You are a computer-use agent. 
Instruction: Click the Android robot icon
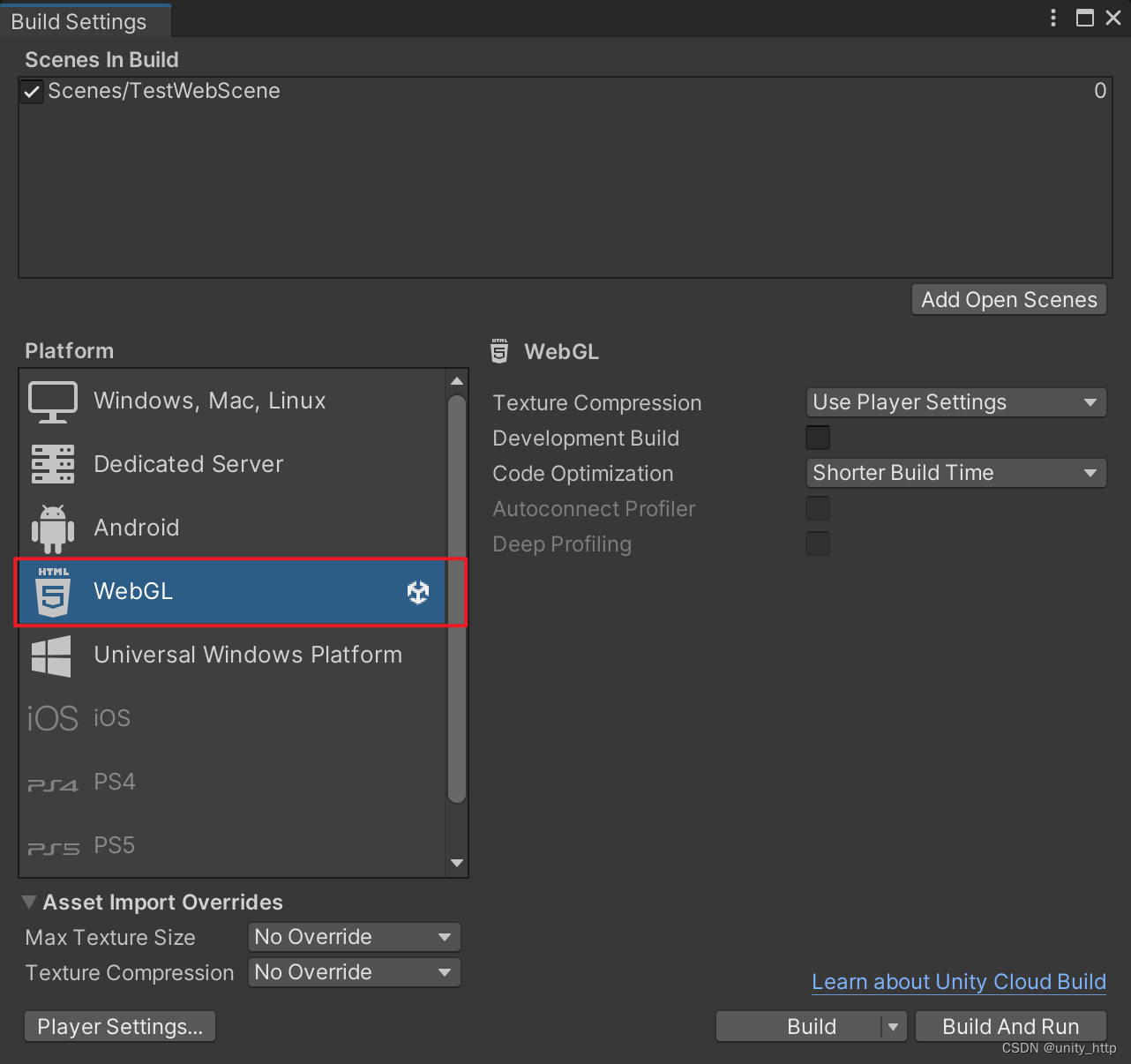(53, 528)
